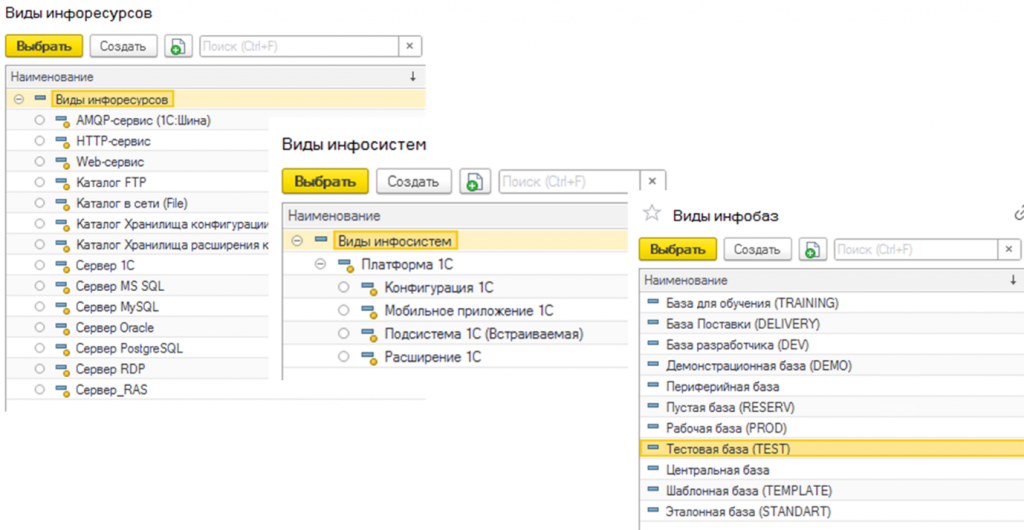
Task: Select Эталонная база (STANDART) row
Action: tap(831, 511)
